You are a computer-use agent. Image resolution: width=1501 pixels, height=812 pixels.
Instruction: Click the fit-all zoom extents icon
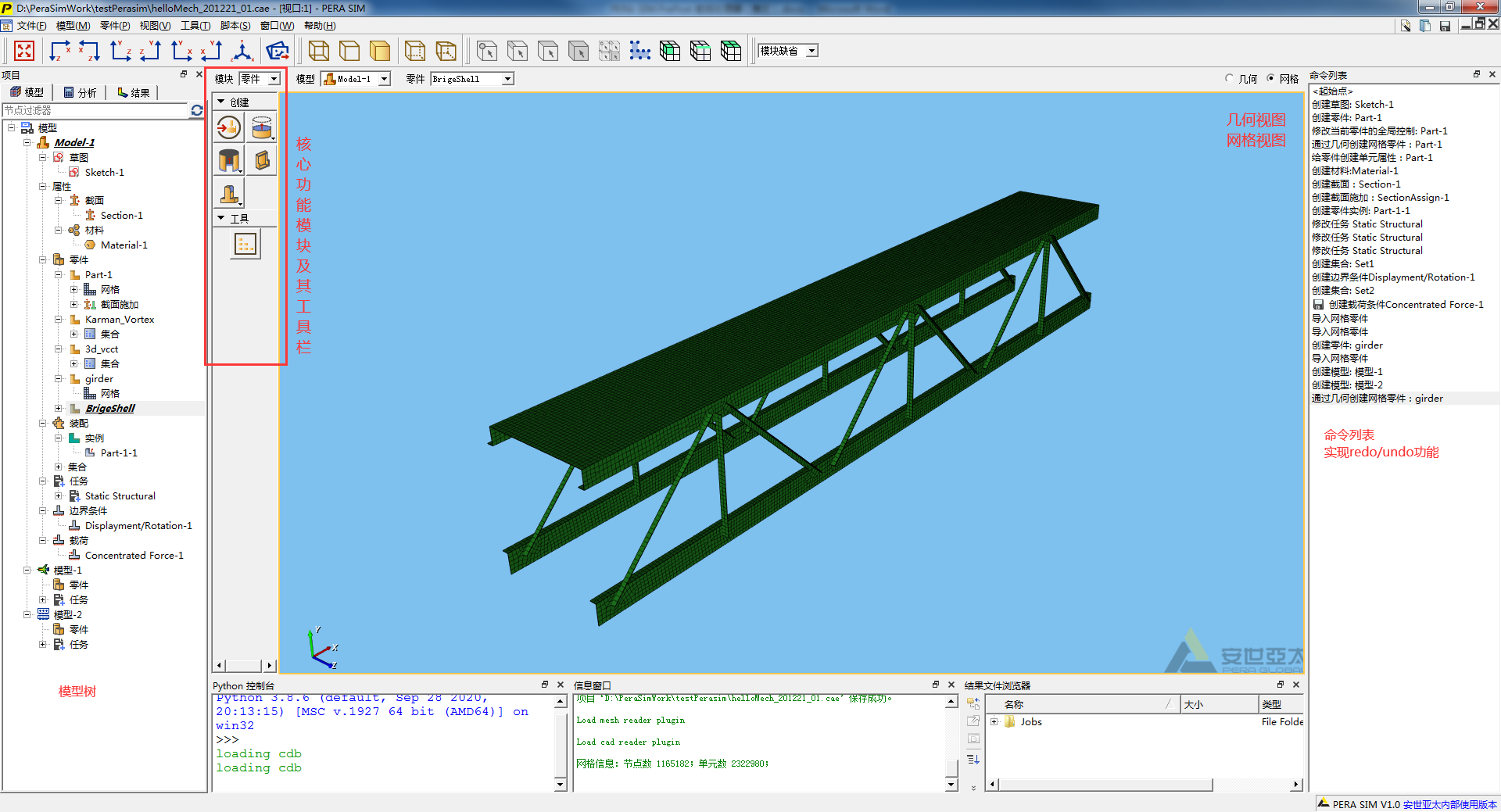(x=24, y=52)
